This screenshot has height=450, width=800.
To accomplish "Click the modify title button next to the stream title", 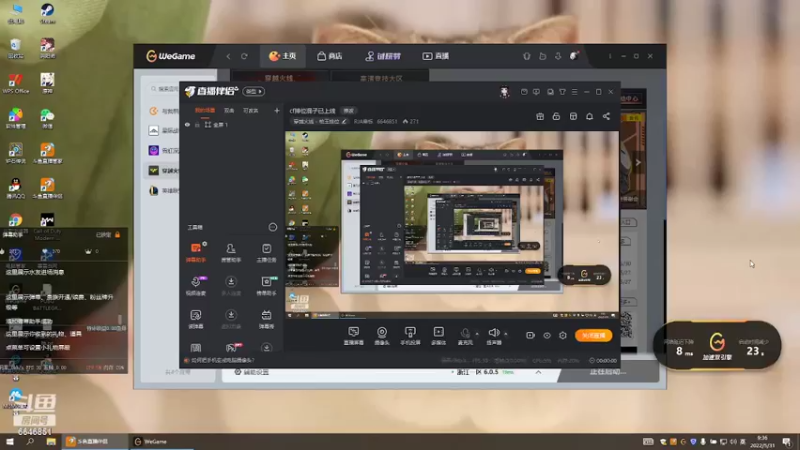I will [348, 111].
